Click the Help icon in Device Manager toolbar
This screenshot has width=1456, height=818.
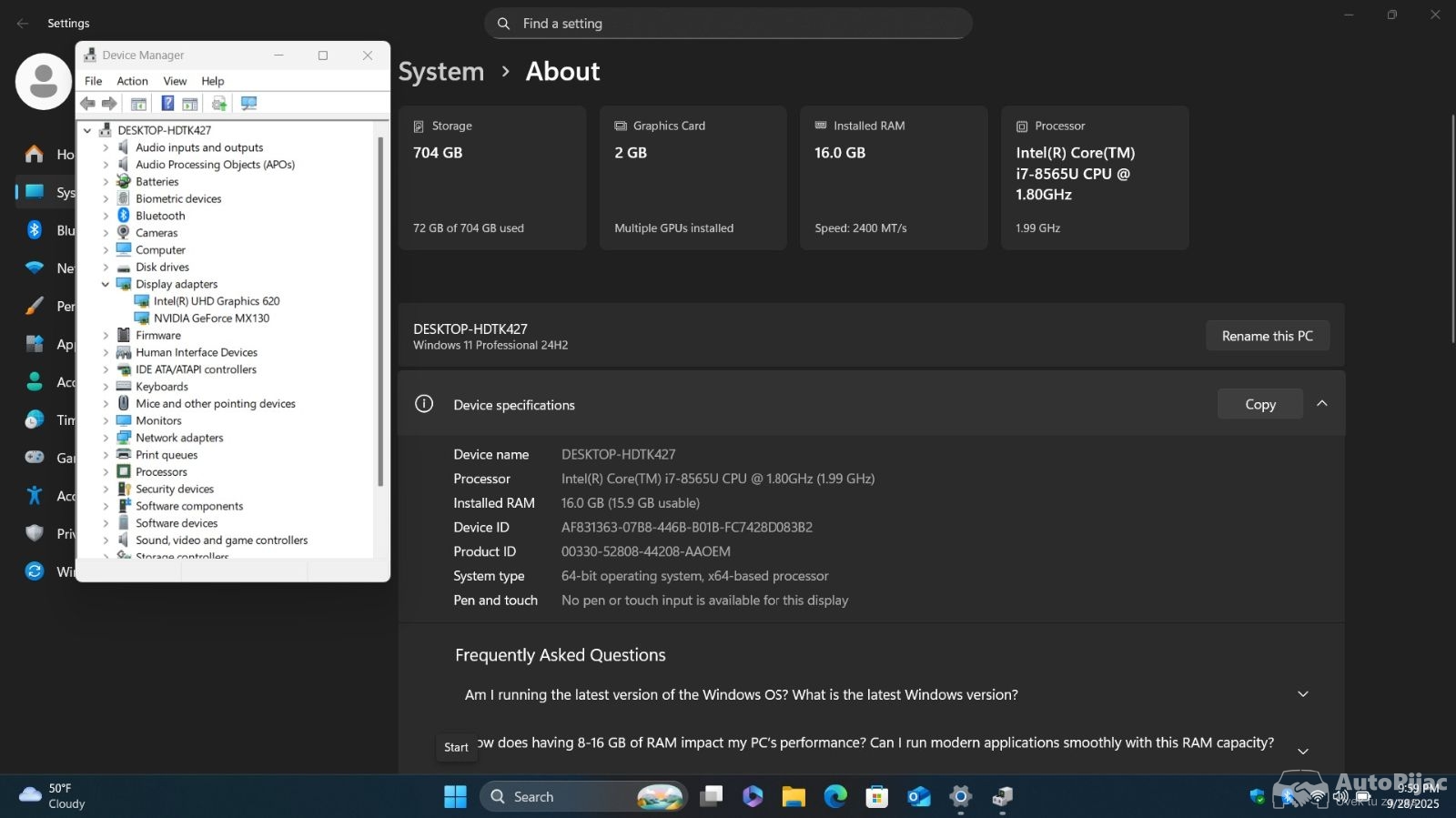tap(167, 104)
